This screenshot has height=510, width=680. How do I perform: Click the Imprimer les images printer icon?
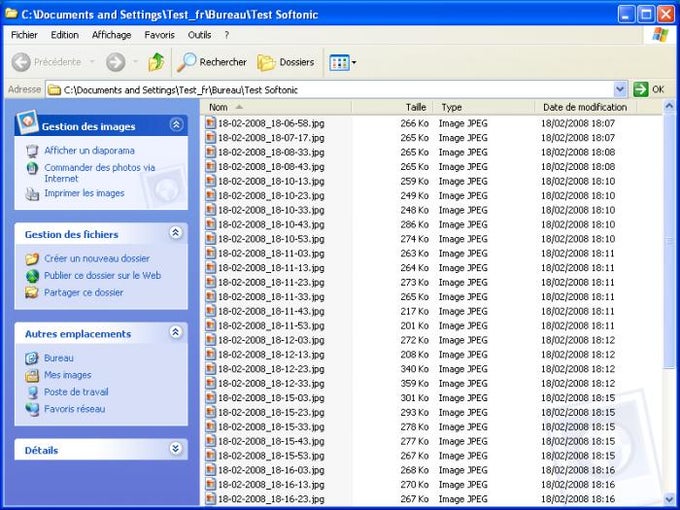pyautogui.click(x=32, y=193)
